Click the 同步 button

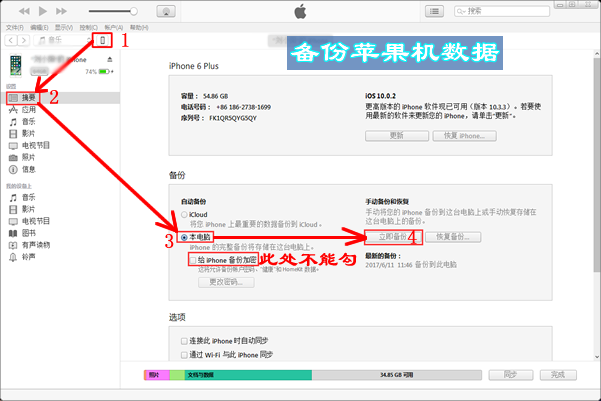pos(511,375)
